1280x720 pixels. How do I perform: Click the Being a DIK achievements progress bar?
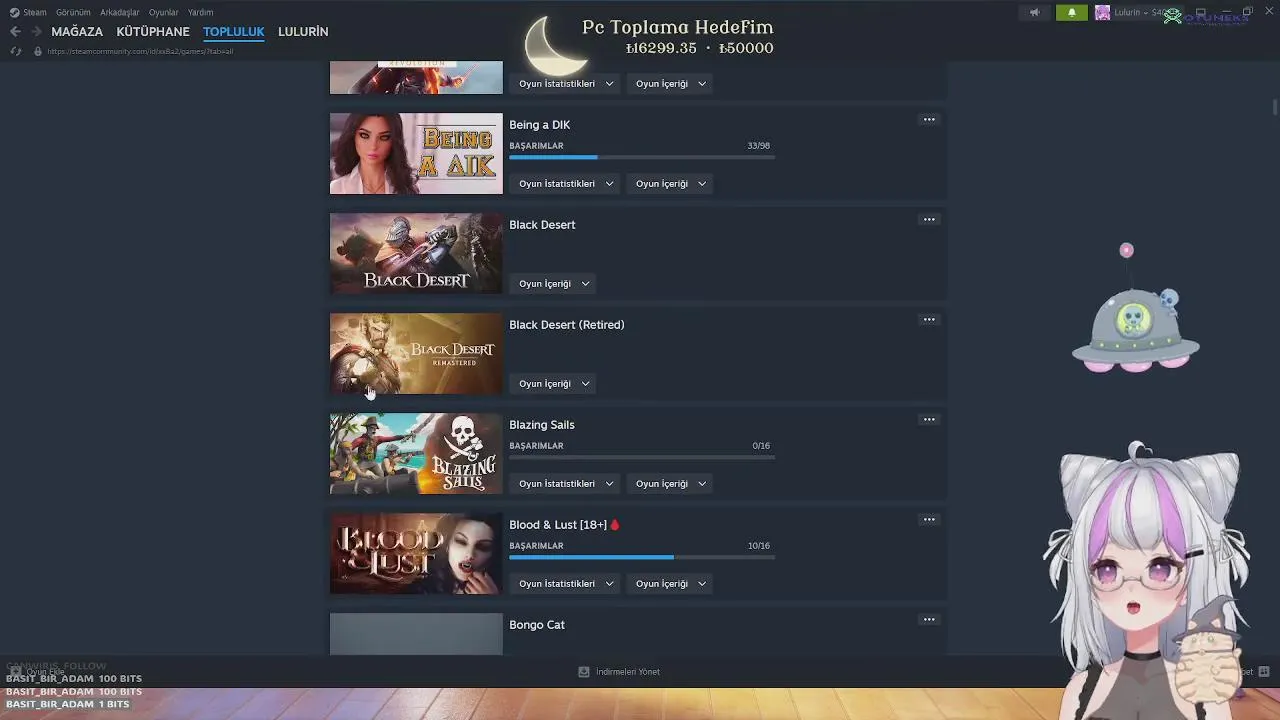[x=642, y=157]
